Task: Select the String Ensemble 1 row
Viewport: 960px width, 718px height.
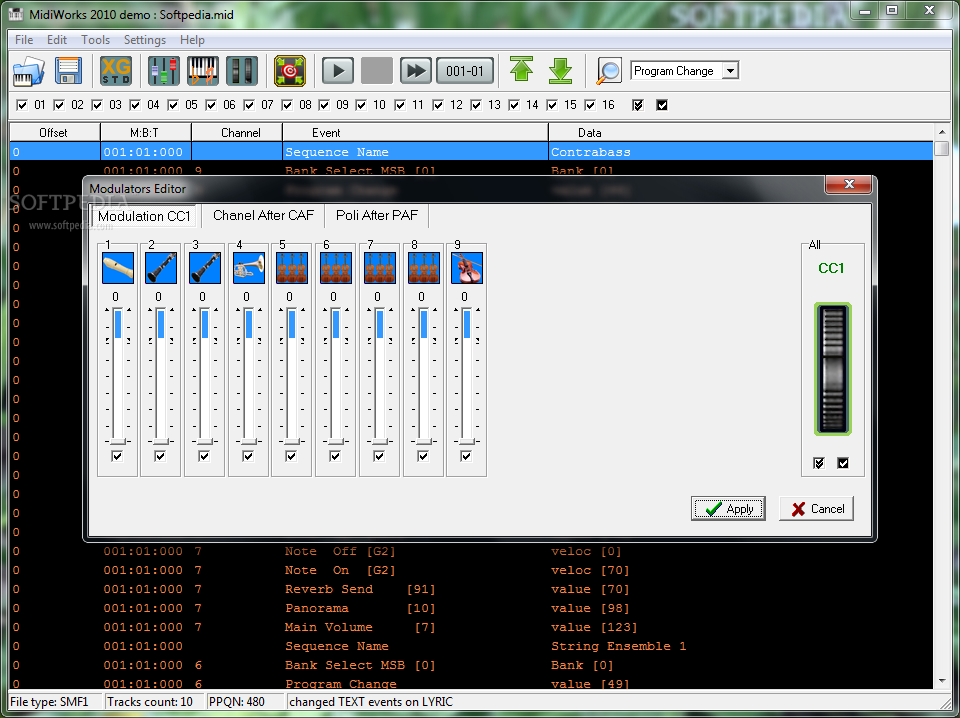Action: click(471, 646)
